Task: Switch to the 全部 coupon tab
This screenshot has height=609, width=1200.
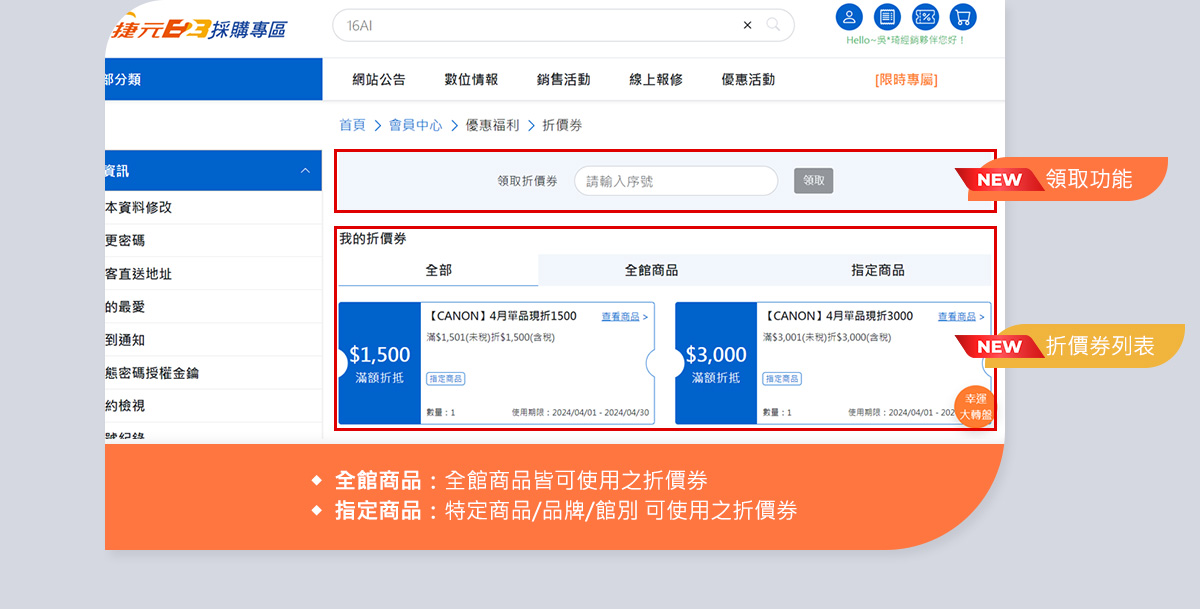Action: point(438,270)
